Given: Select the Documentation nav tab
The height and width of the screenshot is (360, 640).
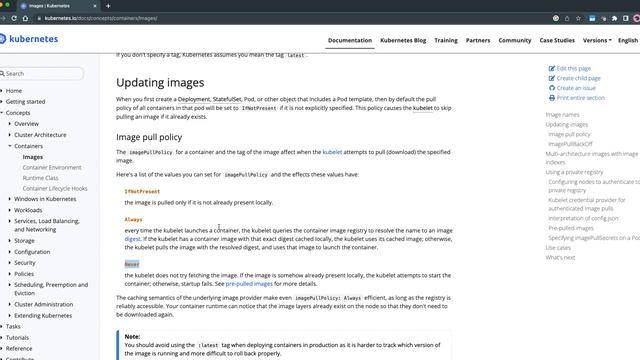Looking at the screenshot, I should pyautogui.click(x=350, y=40).
